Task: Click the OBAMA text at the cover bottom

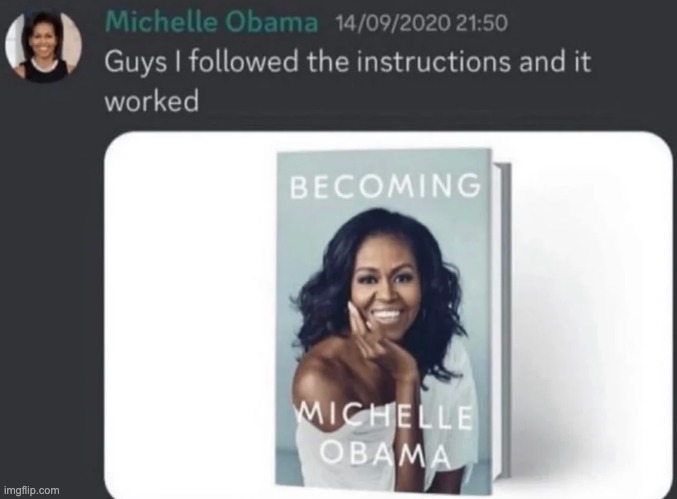Action: click(385, 455)
